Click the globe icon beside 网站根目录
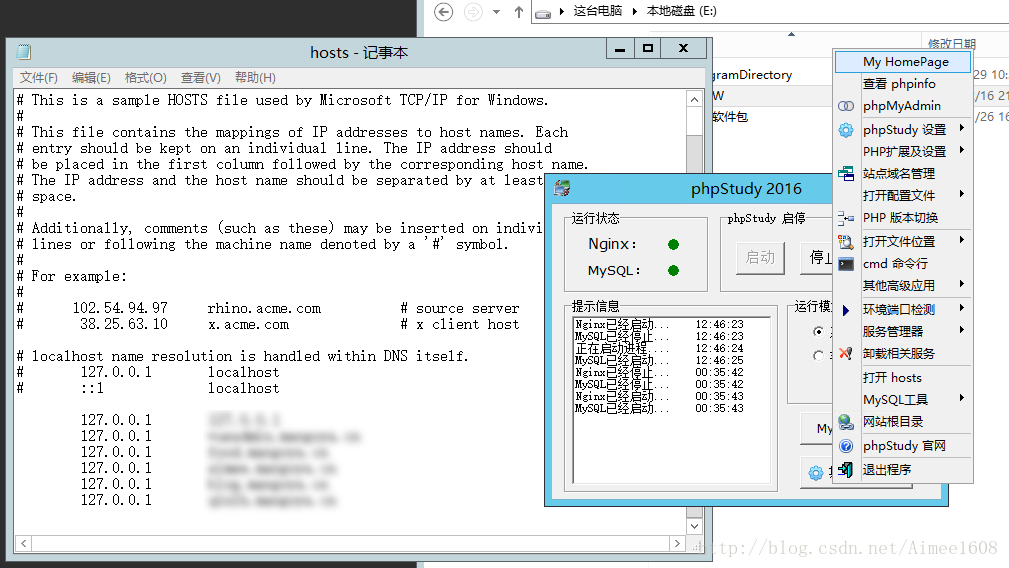Screen dimensions: 1009x568 [x=846, y=422]
